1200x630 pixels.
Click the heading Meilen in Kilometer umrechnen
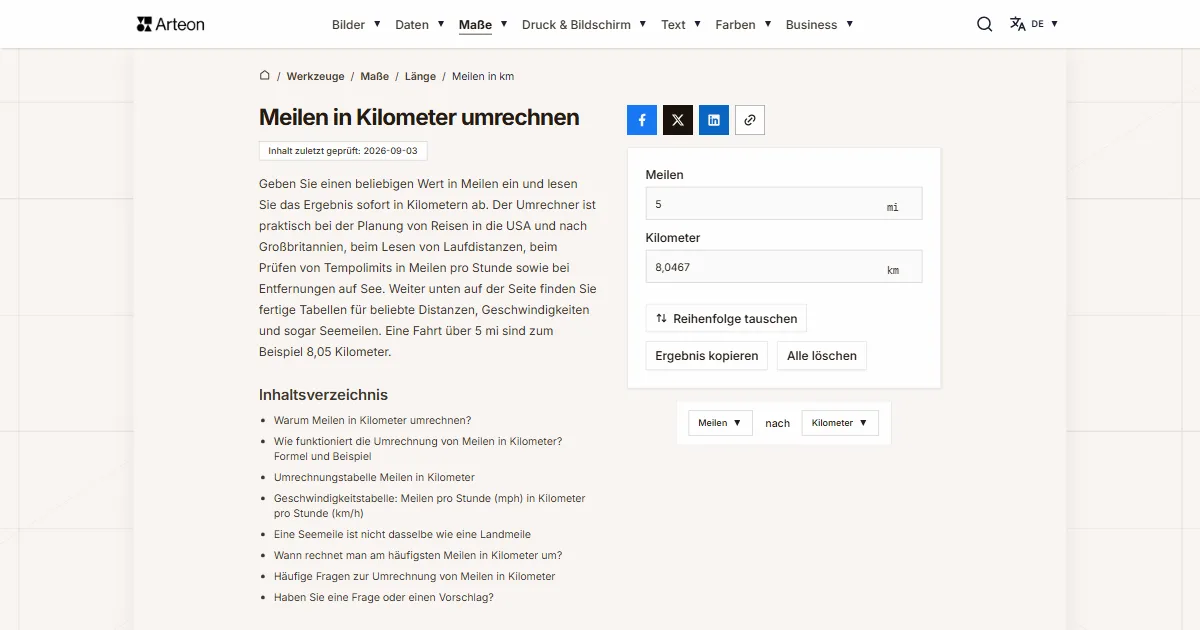coord(419,117)
